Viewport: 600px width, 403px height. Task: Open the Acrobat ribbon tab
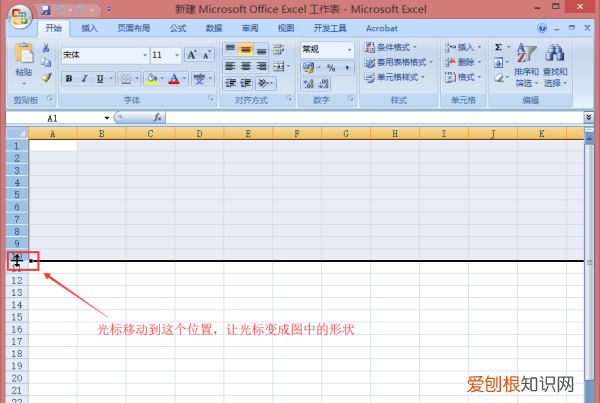382,28
